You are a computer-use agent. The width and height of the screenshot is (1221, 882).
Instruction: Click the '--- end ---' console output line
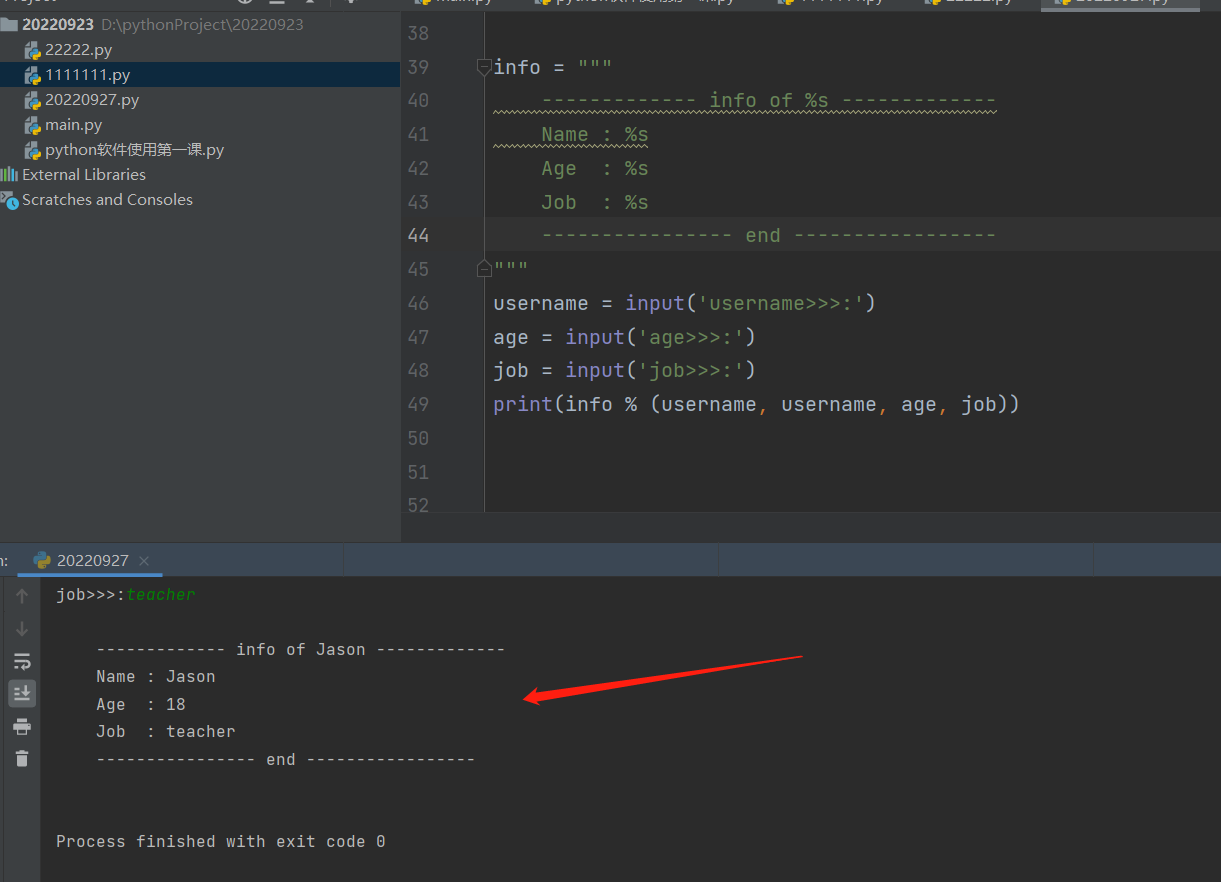[285, 759]
